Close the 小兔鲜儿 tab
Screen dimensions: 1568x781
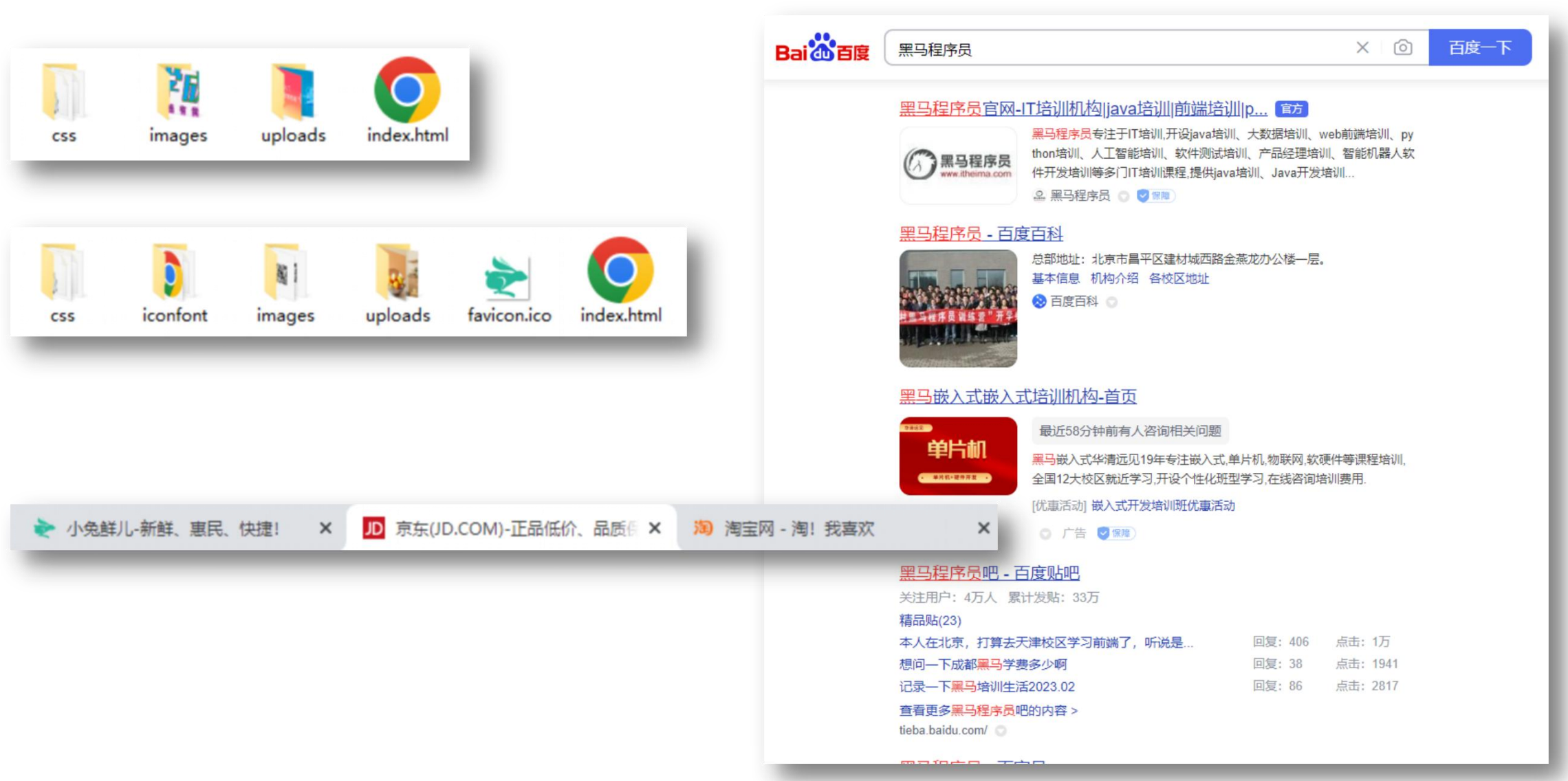325,528
